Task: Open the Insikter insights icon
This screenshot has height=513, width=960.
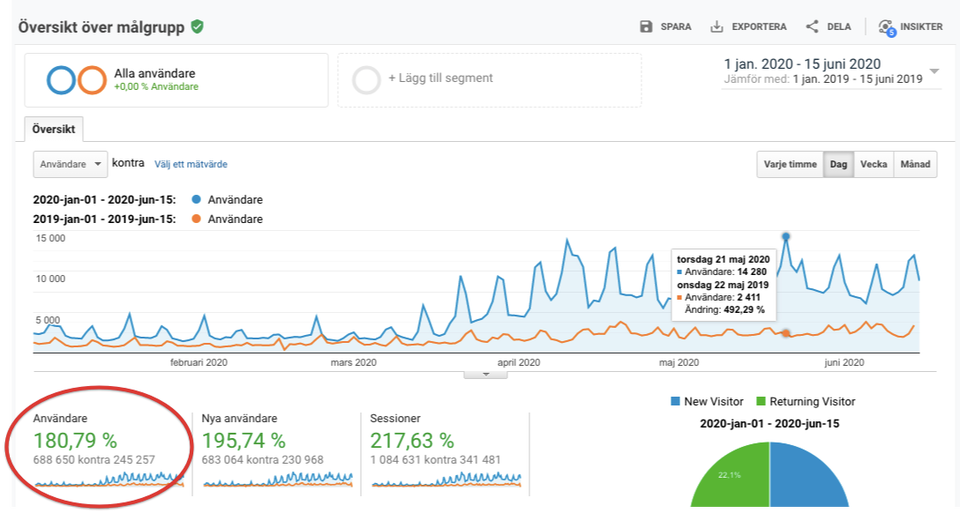Action: point(887,28)
